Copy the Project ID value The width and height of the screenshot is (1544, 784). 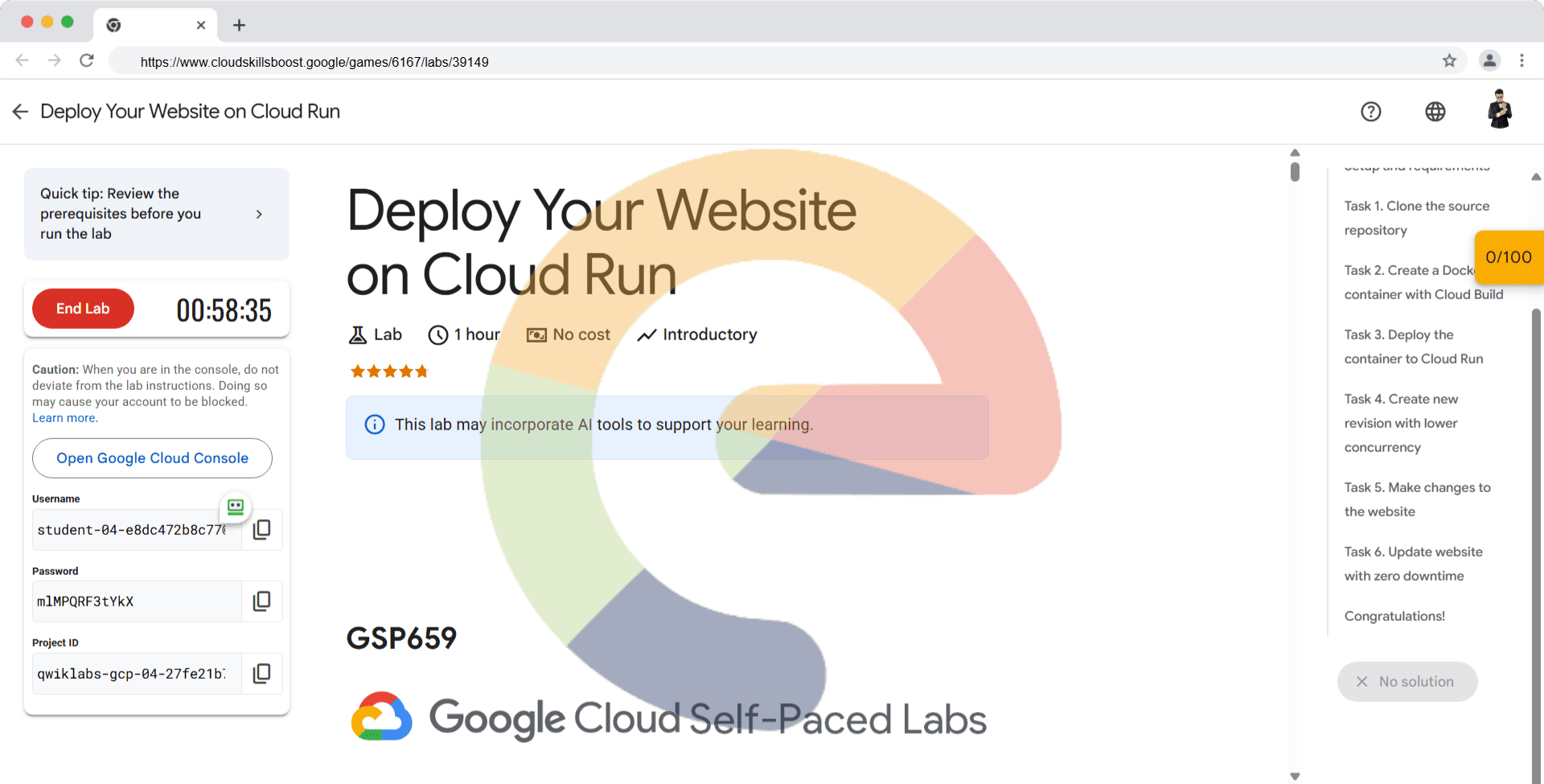click(261, 673)
